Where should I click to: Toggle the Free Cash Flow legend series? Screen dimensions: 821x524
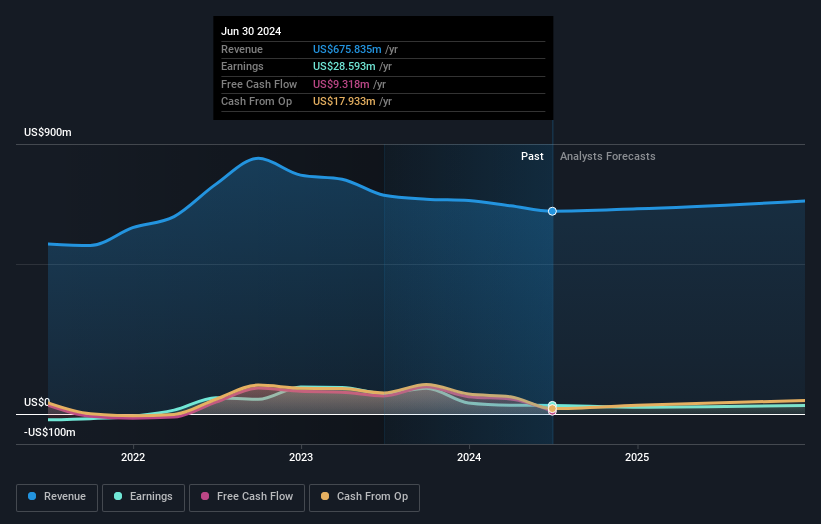coord(247,497)
